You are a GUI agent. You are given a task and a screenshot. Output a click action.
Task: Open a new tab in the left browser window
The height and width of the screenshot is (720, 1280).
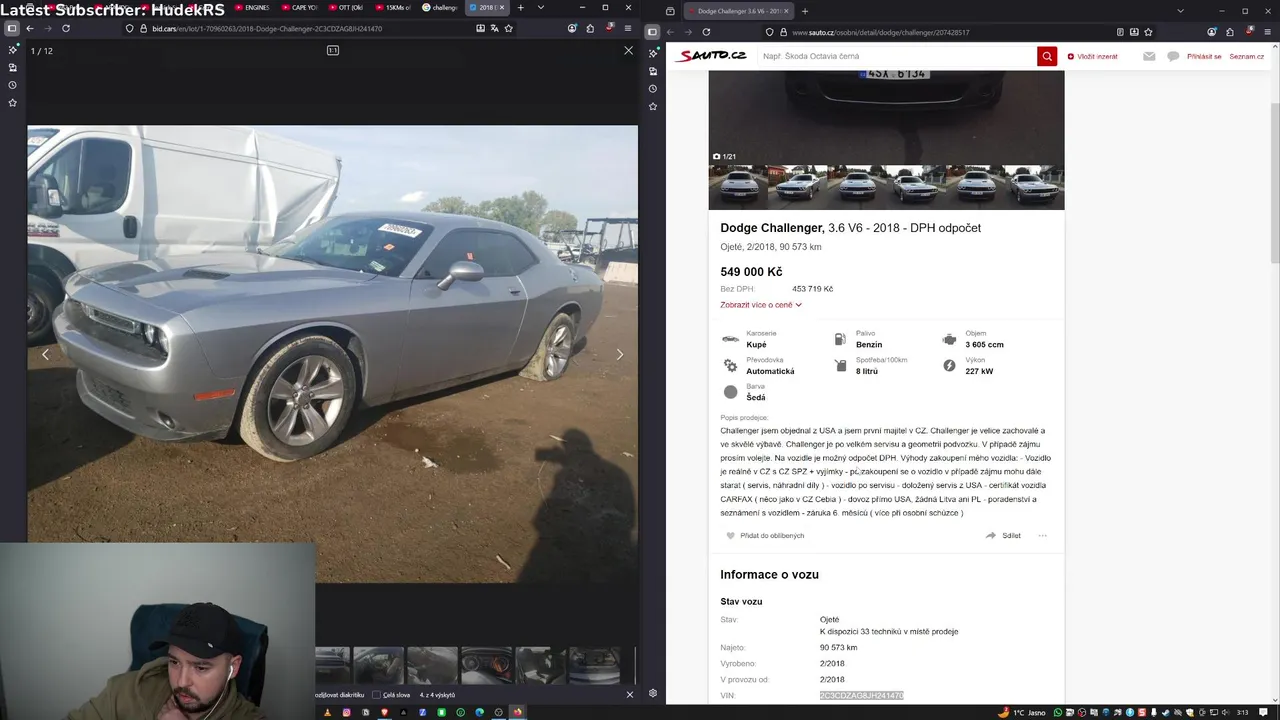point(520,8)
